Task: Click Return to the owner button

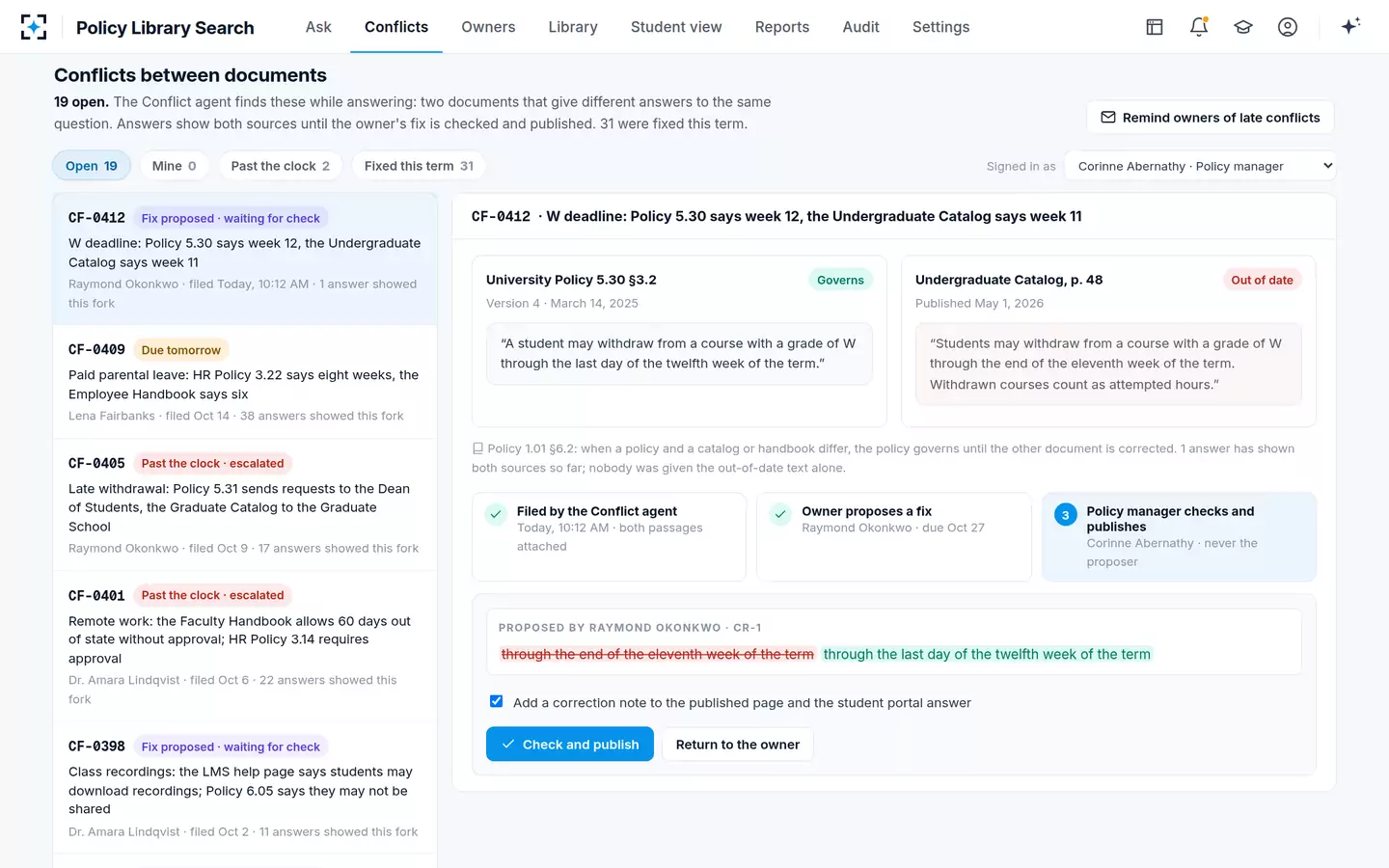Action: pyautogui.click(x=738, y=745)
